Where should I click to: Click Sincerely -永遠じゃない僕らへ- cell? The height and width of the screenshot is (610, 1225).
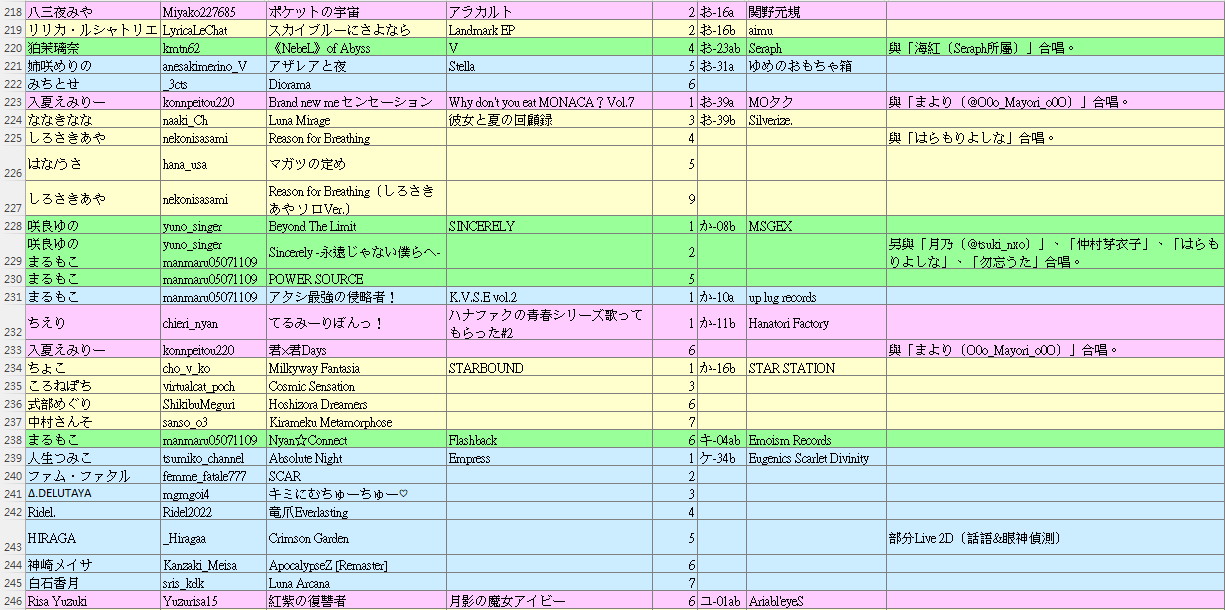[x=355, y=253]
